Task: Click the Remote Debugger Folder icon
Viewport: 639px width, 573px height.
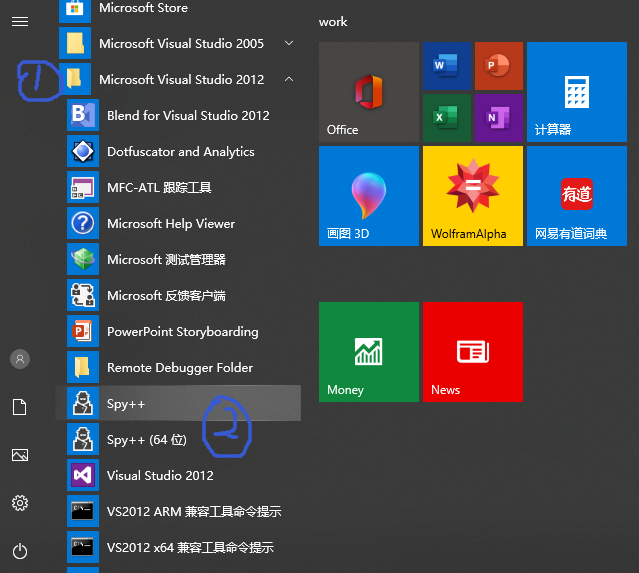Action: pos(83,367)
